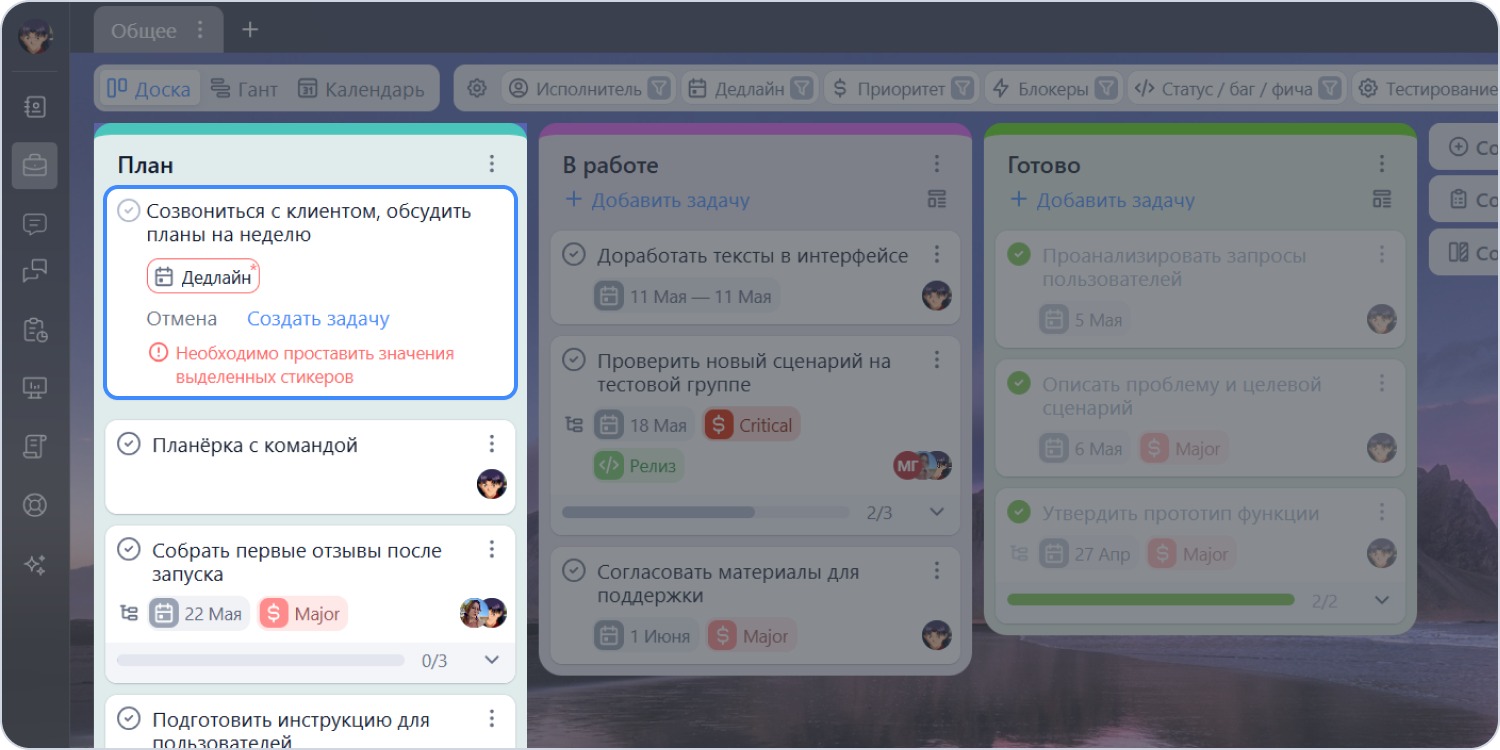
Task: Expand subtasks of Утвердить прототип функции card
Action: [1382, 600]
